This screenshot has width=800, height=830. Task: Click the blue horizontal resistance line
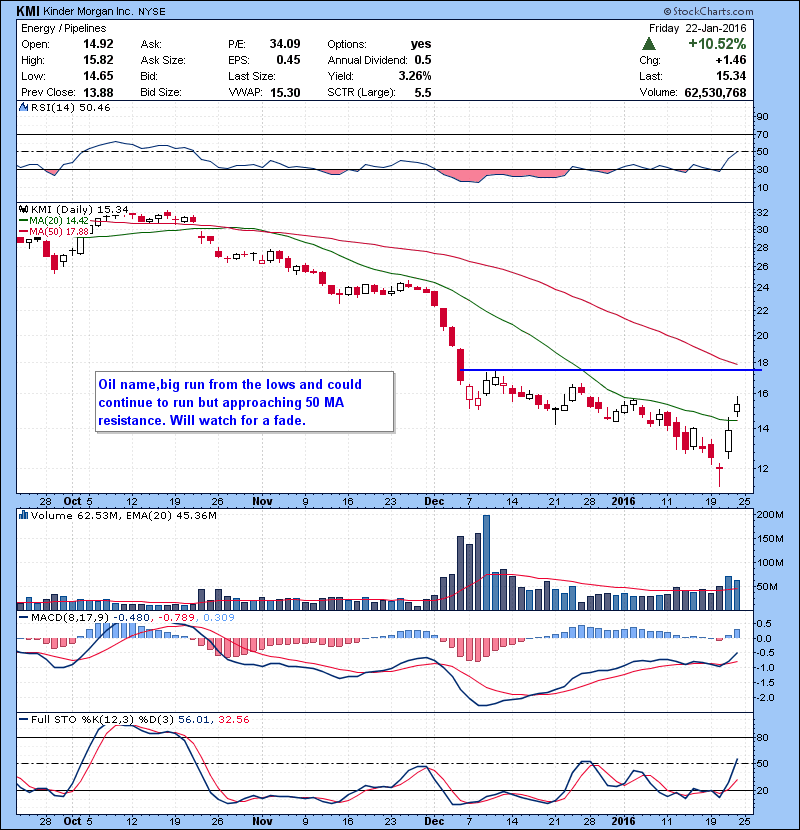611,369
